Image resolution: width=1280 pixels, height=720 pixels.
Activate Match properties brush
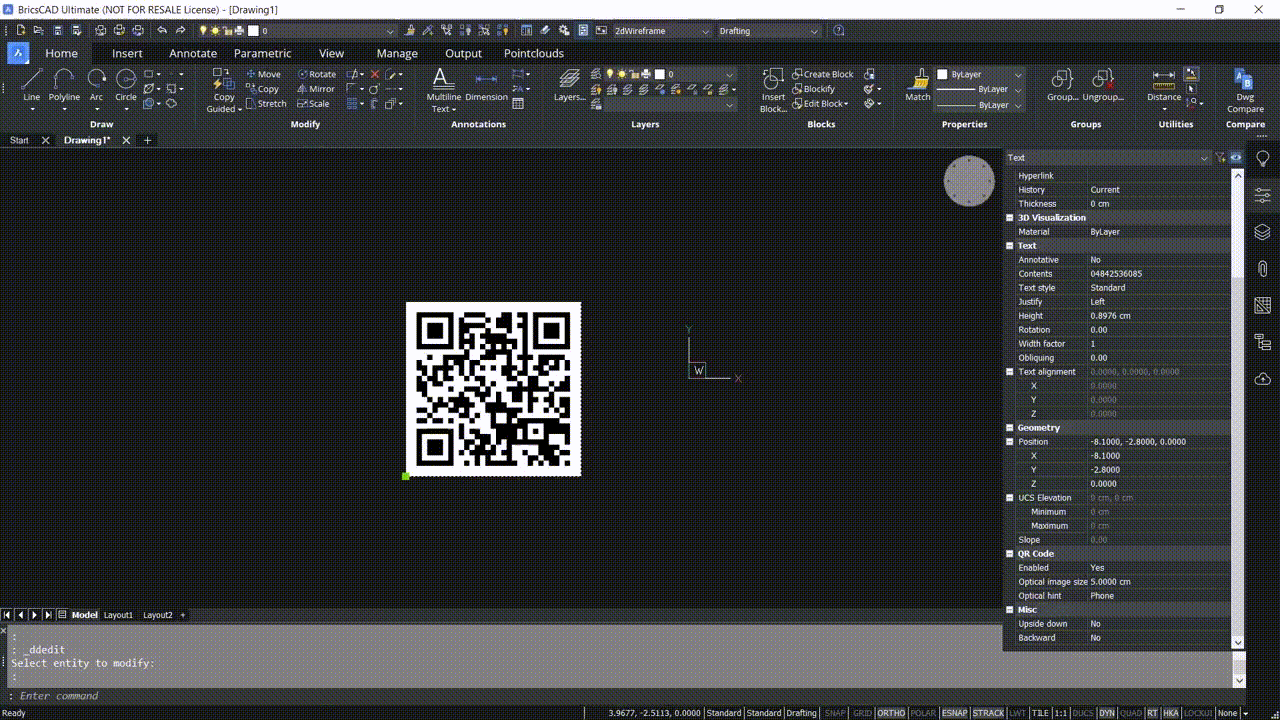tap(918, 86)
